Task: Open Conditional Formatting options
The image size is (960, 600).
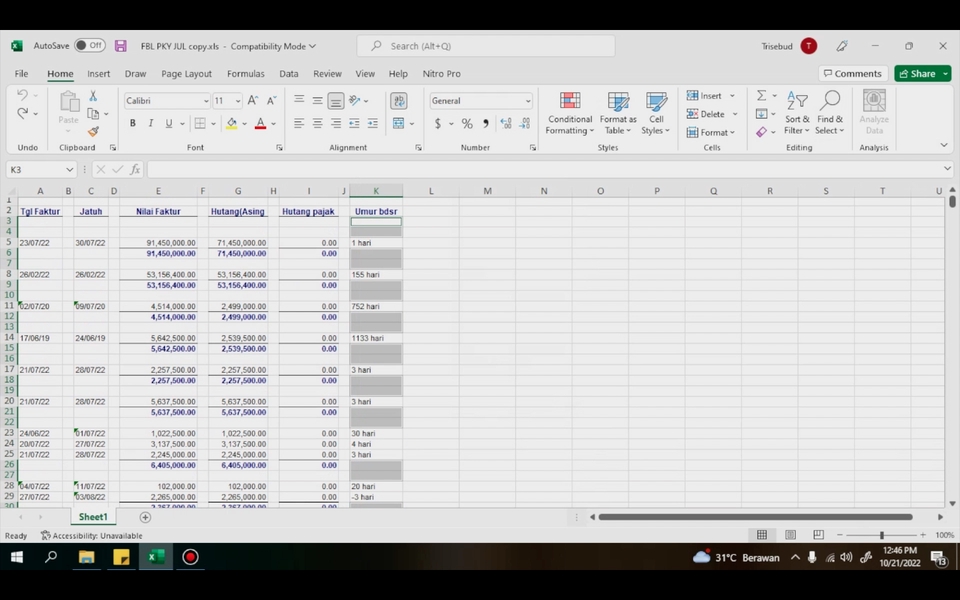Action: 569,113
